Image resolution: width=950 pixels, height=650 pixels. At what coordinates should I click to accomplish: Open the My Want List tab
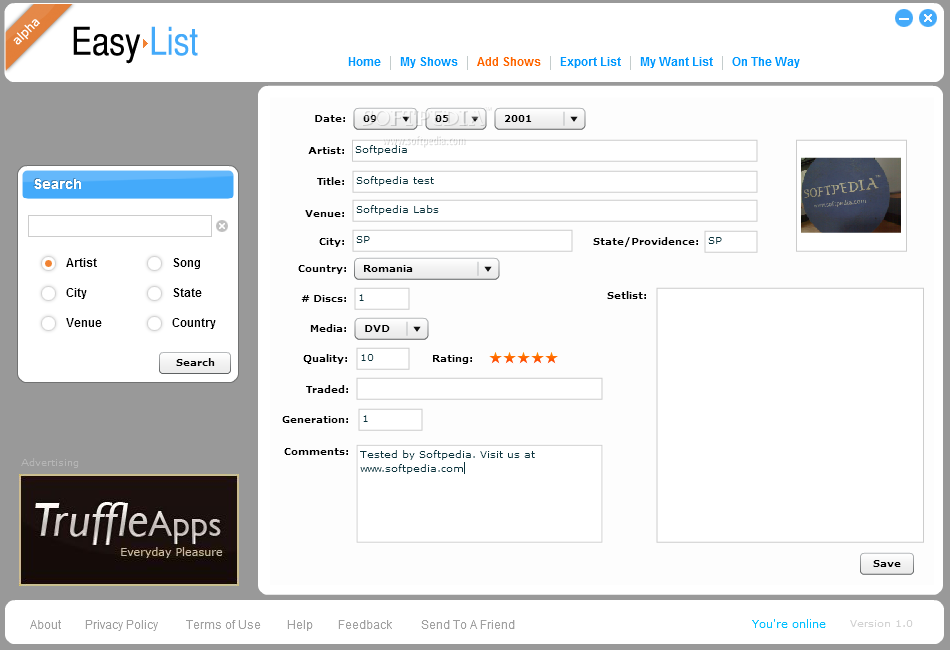tap(676, 62)
